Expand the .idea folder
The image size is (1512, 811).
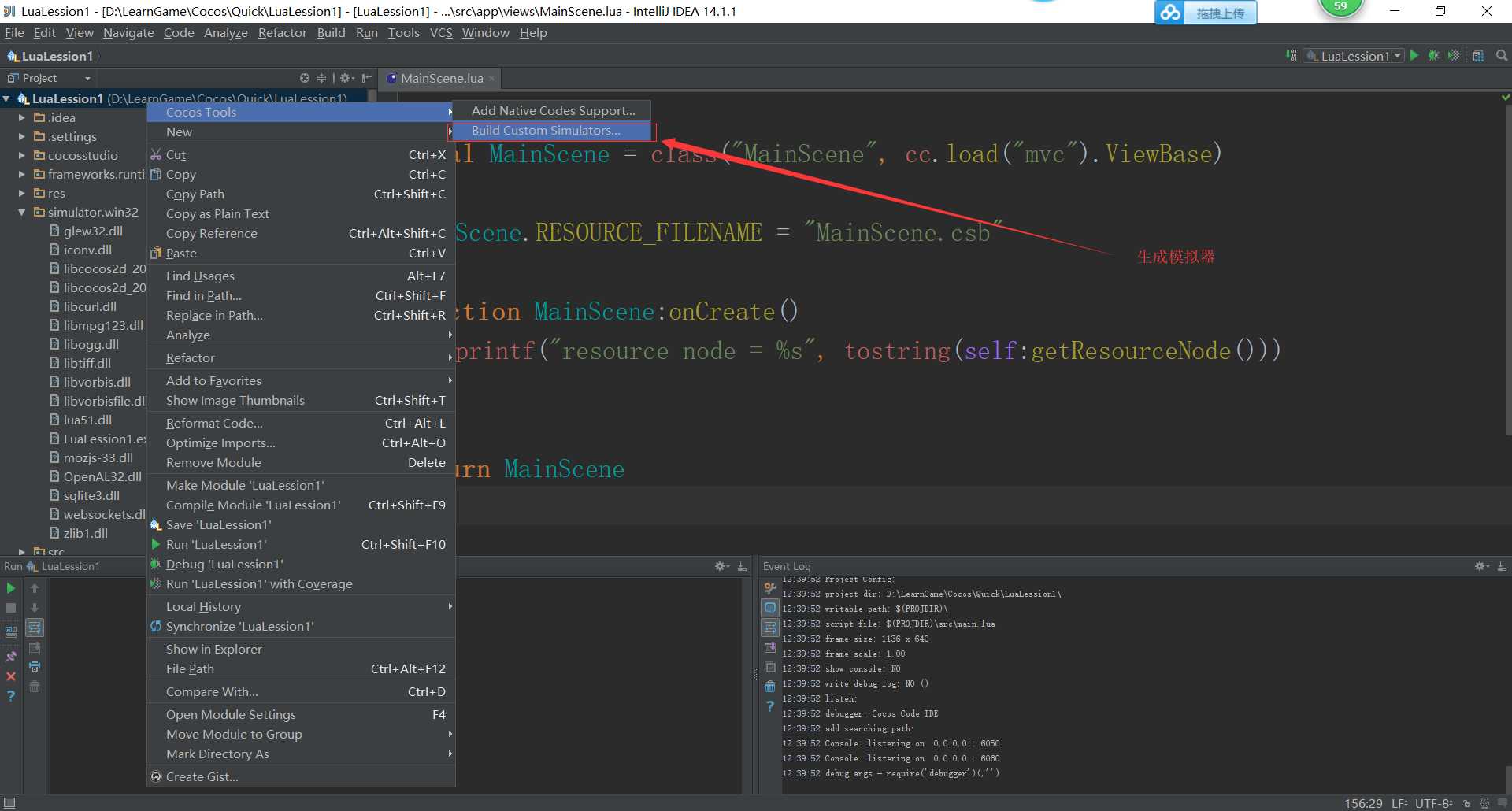(x=22, y=117)
